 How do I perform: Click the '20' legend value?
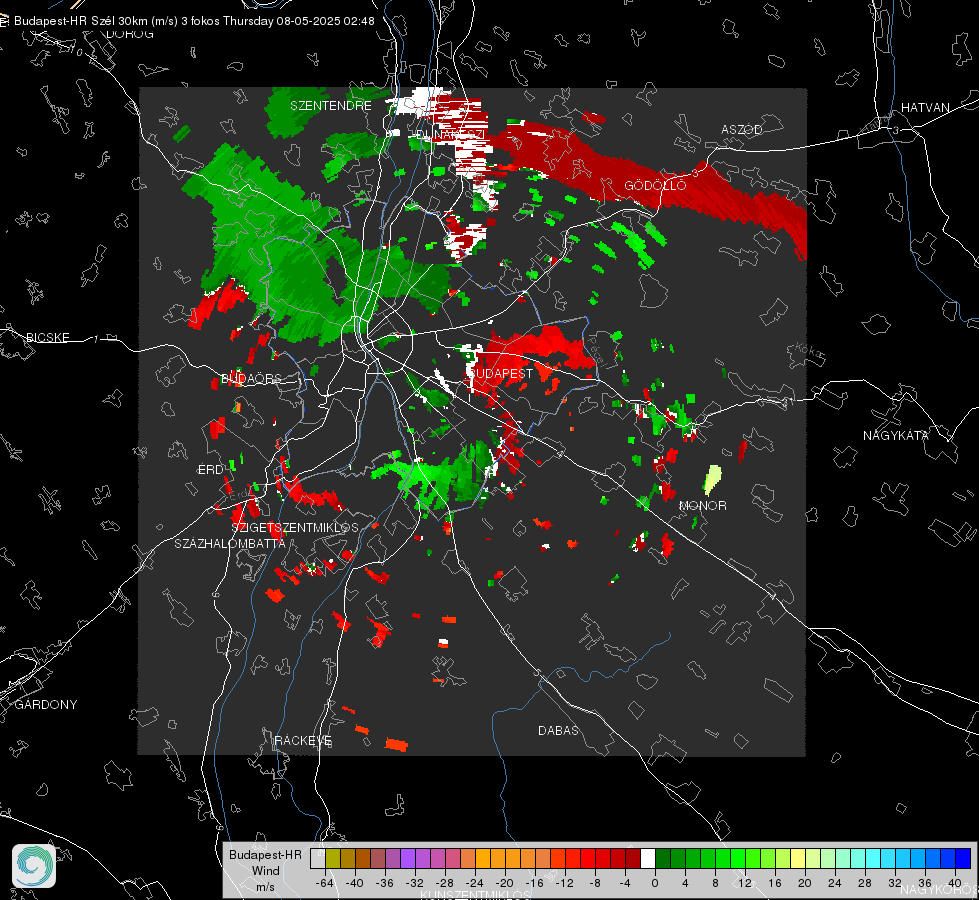coord(804,883)
